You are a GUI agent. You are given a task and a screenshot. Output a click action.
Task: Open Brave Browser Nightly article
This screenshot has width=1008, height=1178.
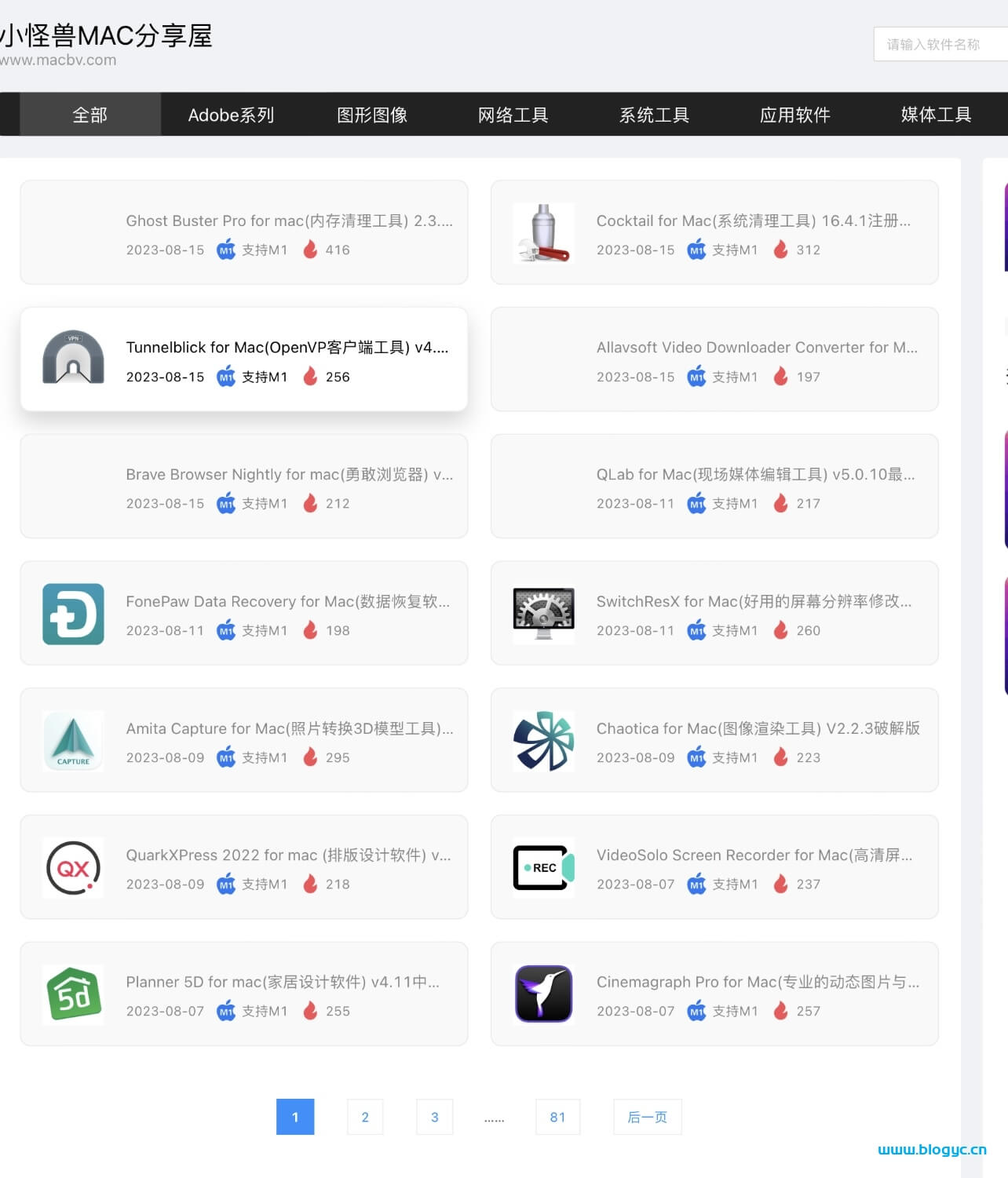pos(290,474)
